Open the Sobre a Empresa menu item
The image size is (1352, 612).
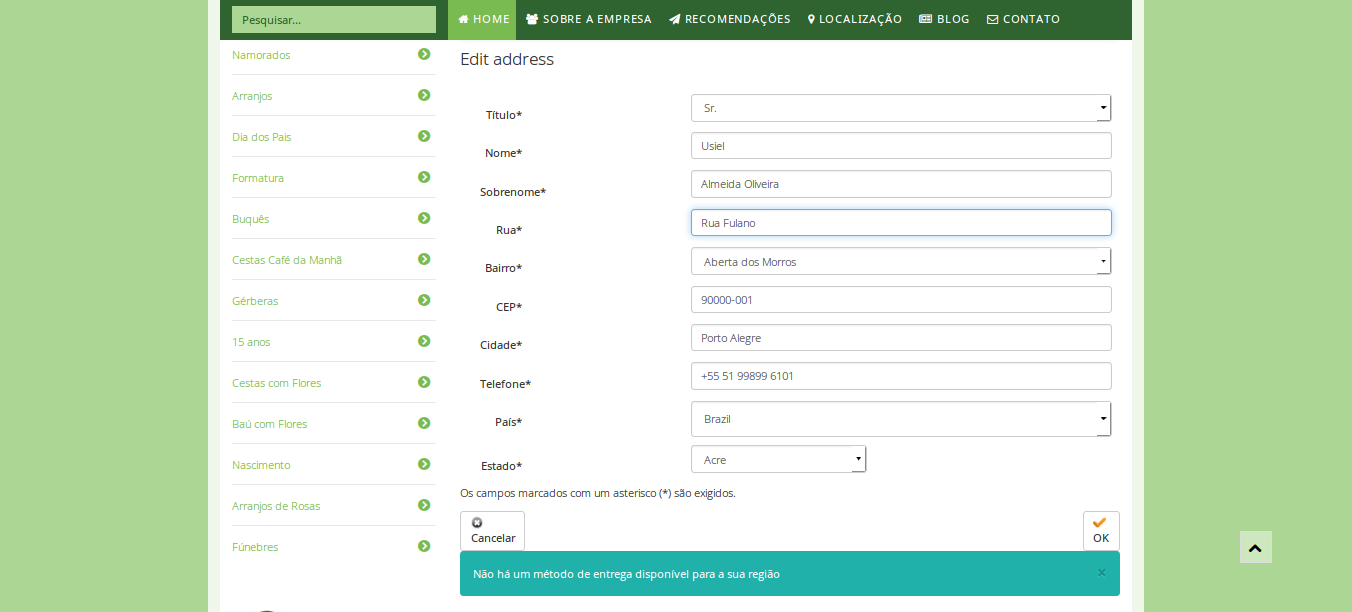pyautogui.click(x=588, y=19)
